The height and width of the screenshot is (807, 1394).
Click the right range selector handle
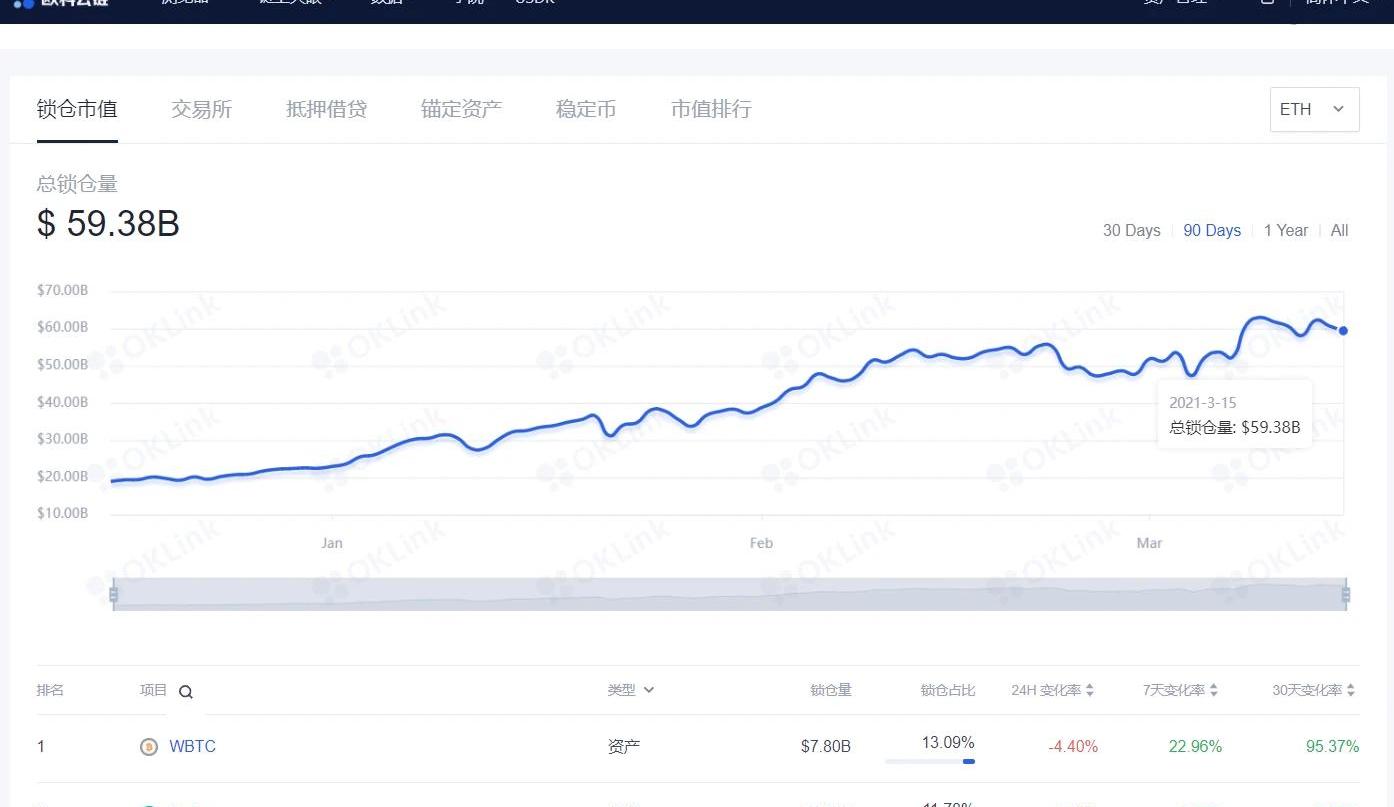tap(1345, 595)
